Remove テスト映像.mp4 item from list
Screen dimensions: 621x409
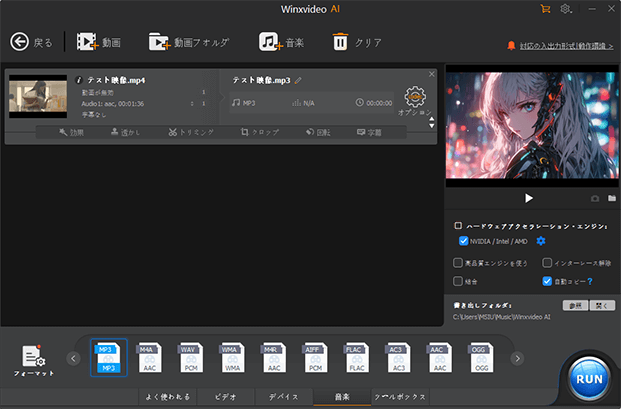point(432,74)
